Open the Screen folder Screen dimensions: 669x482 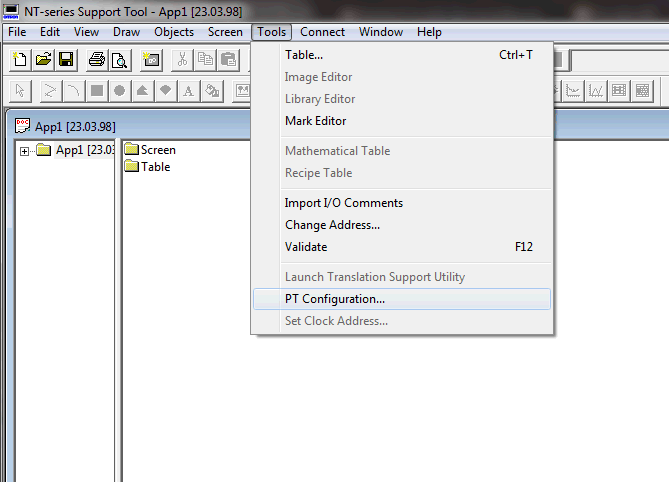coord(150,150)
